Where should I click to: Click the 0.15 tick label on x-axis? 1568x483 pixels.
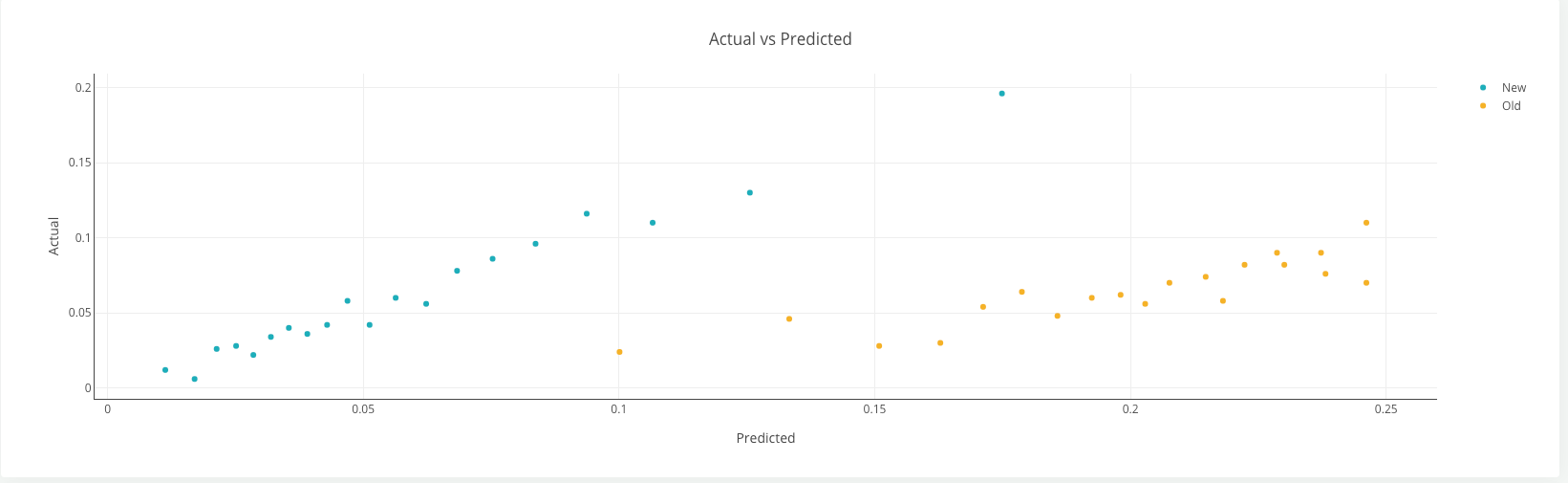click(x=874, y=409)
